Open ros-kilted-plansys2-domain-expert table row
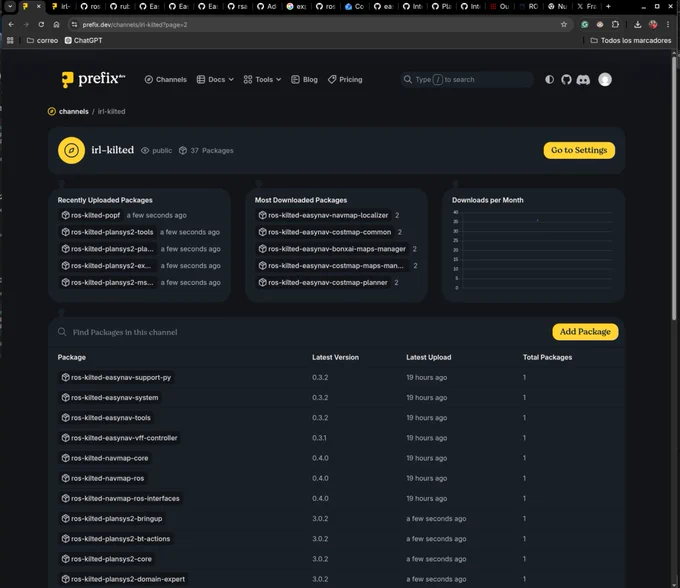The image size is (680, 588). [336, 579]
